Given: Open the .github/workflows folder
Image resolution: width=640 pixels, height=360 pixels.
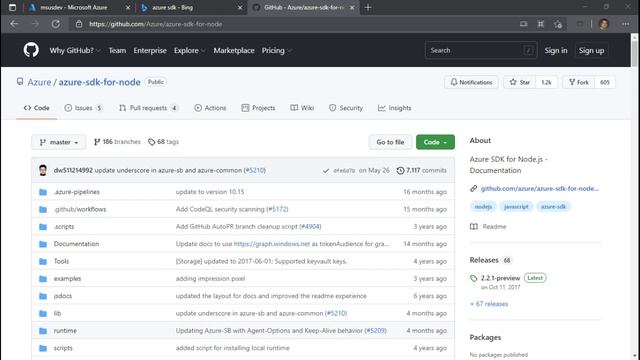Looking at the screenshot, I should click(80, 209).
